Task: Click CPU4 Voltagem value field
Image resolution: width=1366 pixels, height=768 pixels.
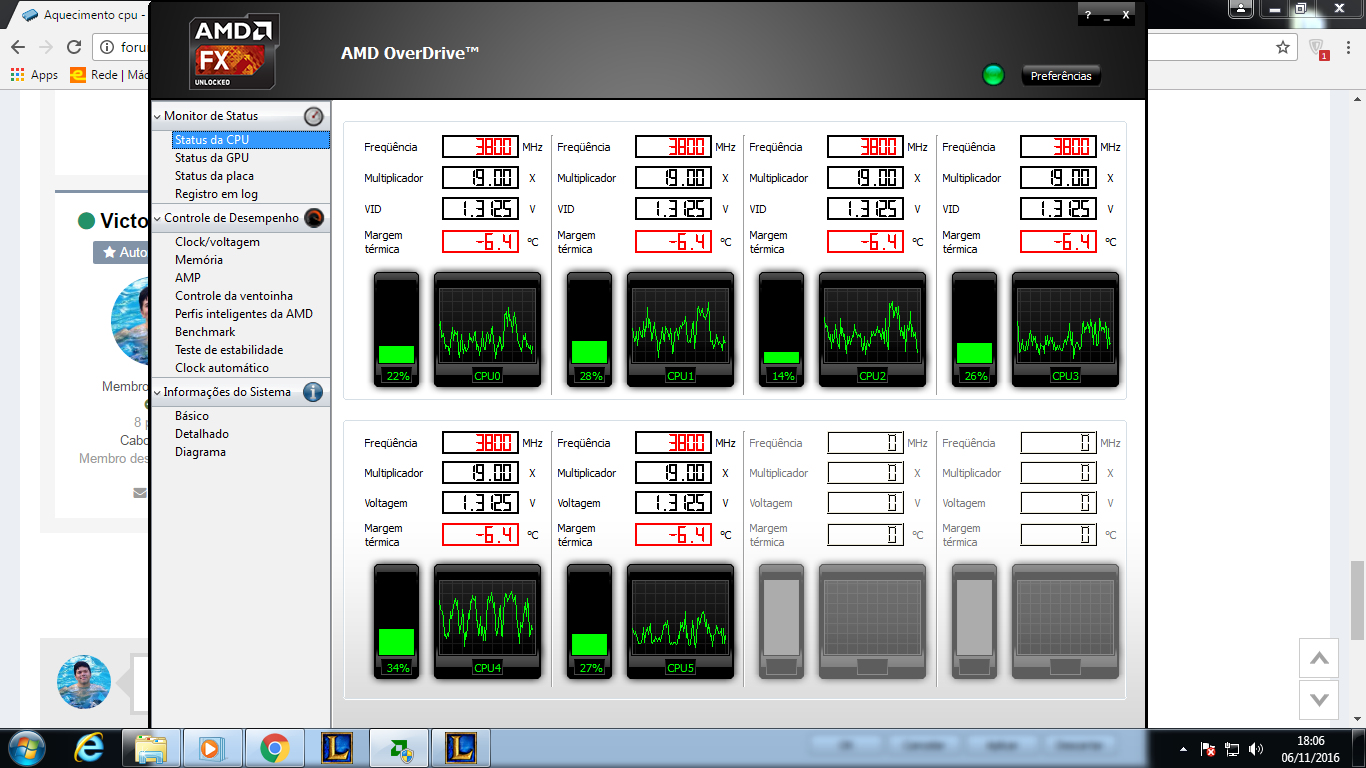Action: pos(480,503)
